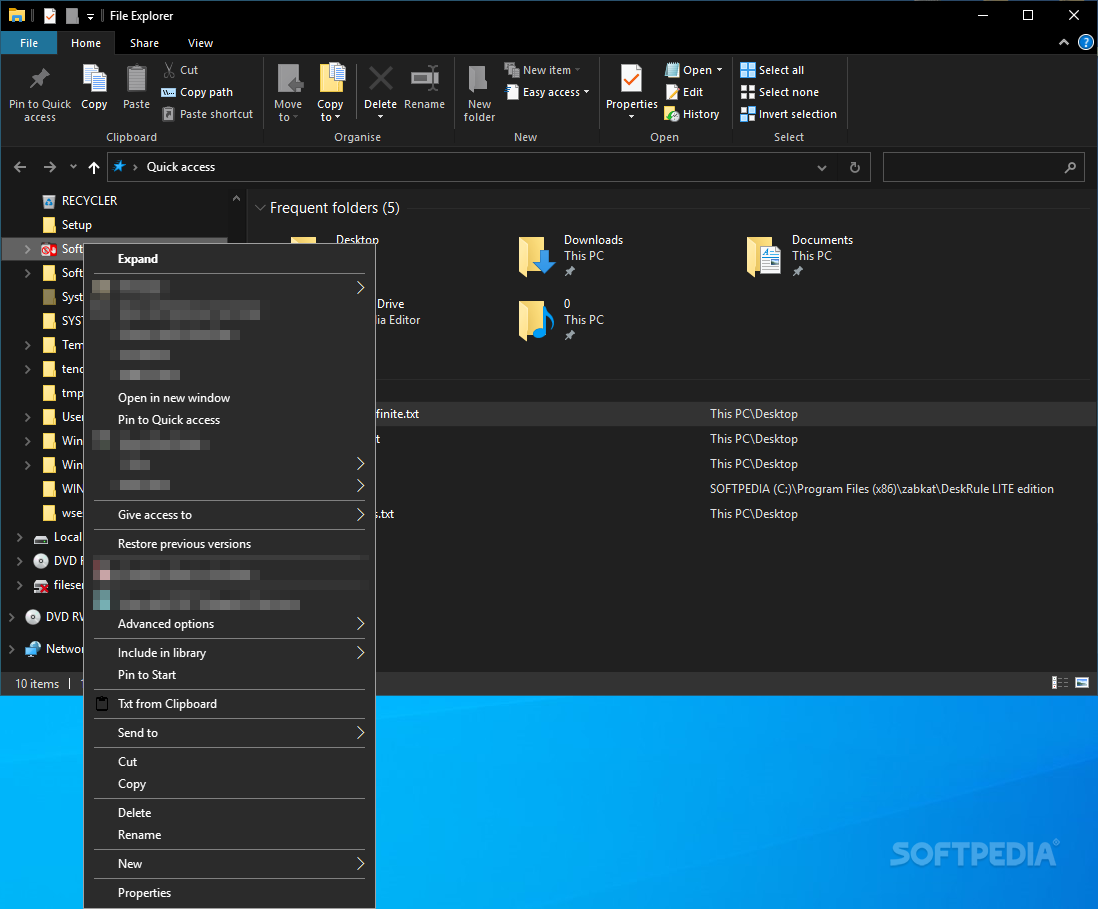Screen dimensions: 1098x909
Task: Switch to the Share tab
Action: click(x=144, y=43)
